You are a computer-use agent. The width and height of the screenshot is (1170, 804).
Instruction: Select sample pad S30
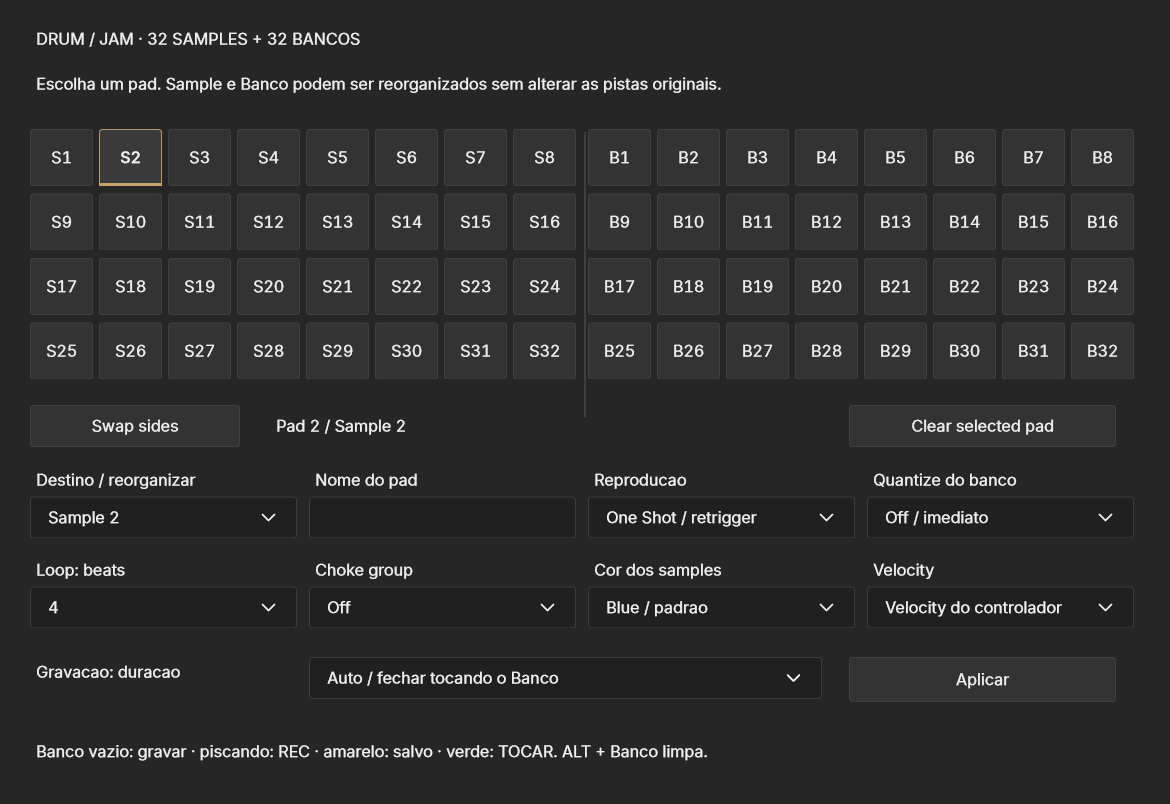pos(407,351)
